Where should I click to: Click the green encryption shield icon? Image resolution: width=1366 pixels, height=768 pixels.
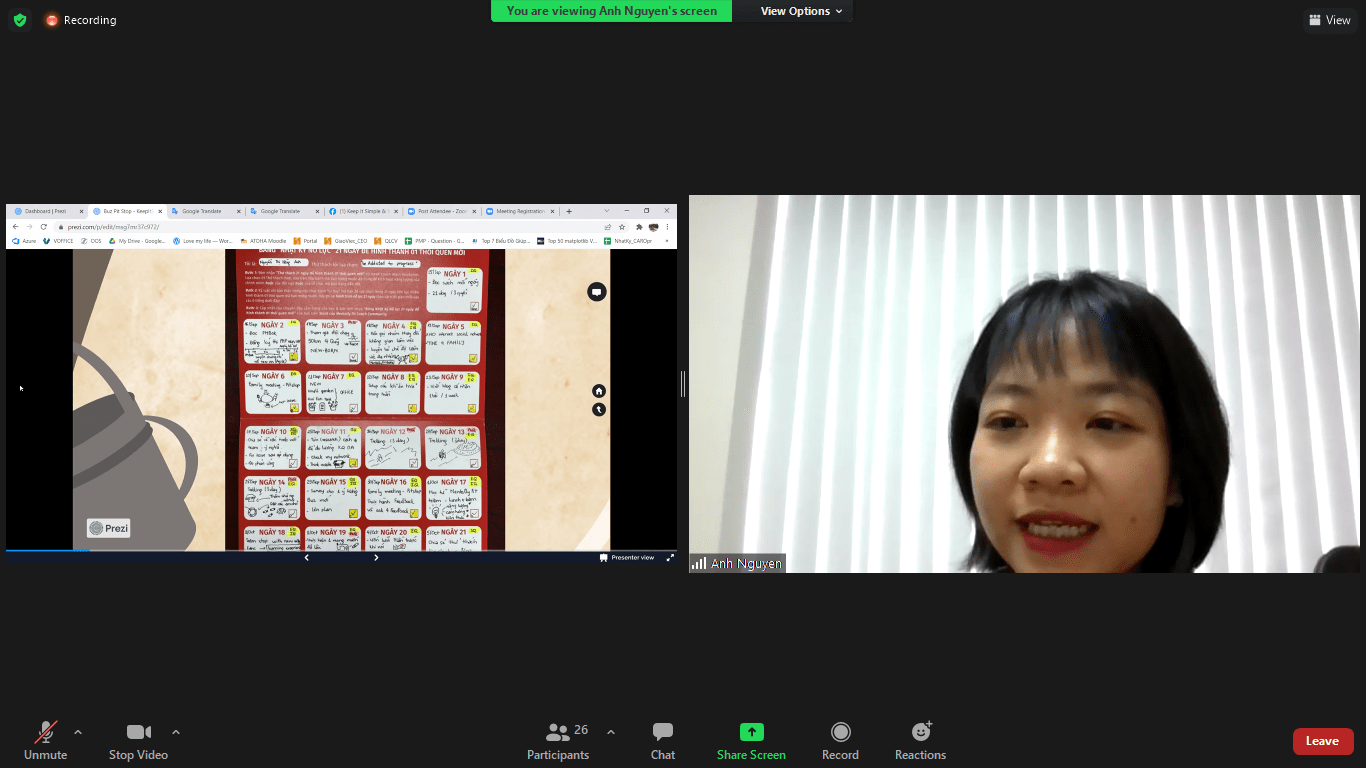(20, 20)
